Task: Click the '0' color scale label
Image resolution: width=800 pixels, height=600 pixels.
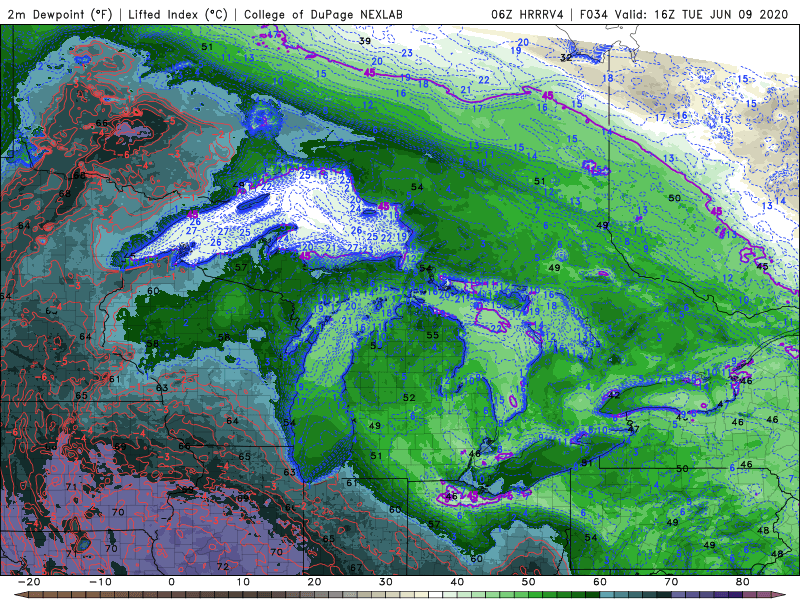Action: (x=171, y=582)
